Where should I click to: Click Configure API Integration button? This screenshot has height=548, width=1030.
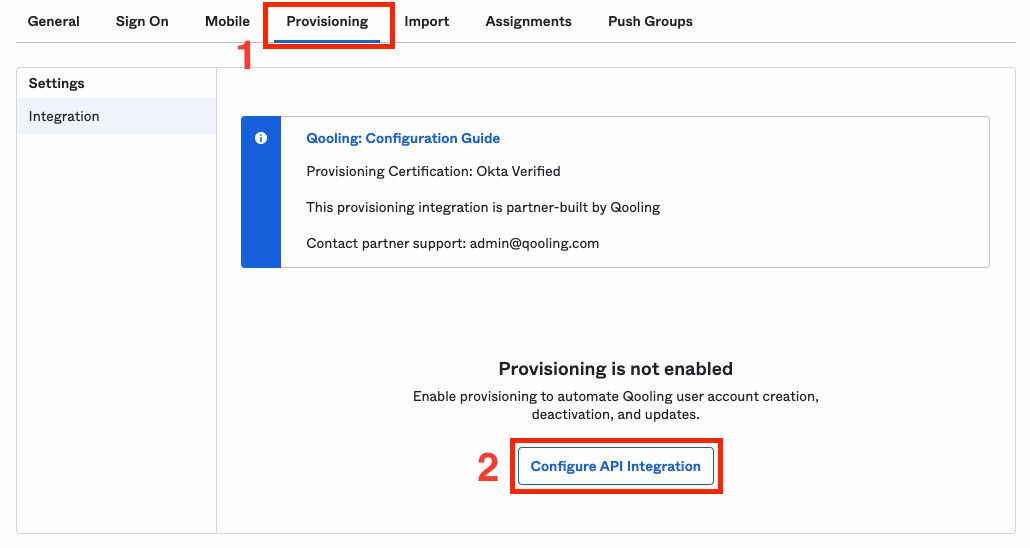tap(616, 466)
